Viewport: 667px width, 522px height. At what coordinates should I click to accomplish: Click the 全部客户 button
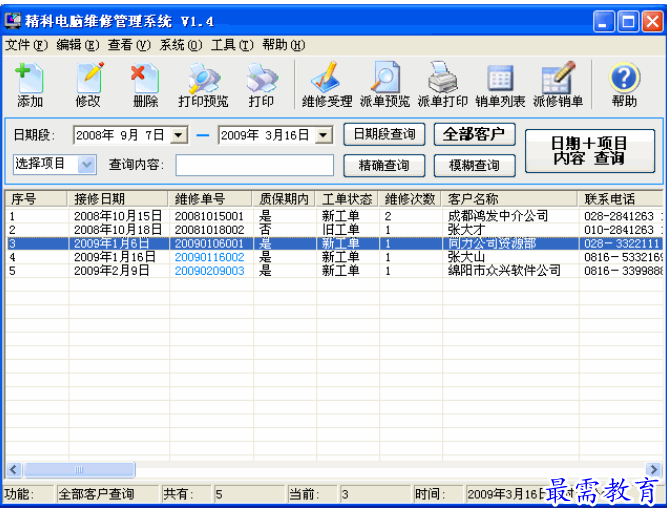(474, 134)
